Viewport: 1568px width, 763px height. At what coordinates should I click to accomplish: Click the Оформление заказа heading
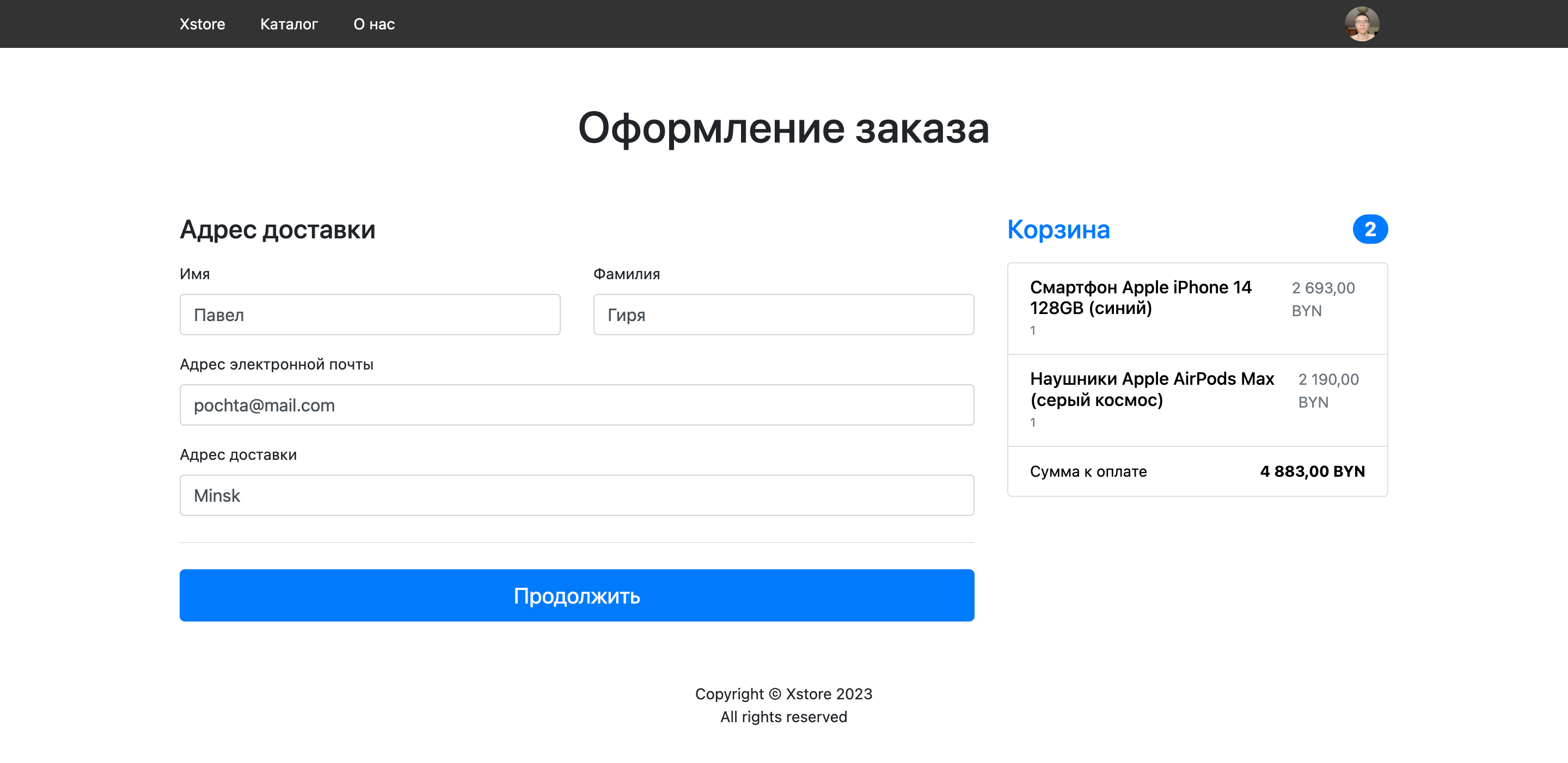point(783,128)
